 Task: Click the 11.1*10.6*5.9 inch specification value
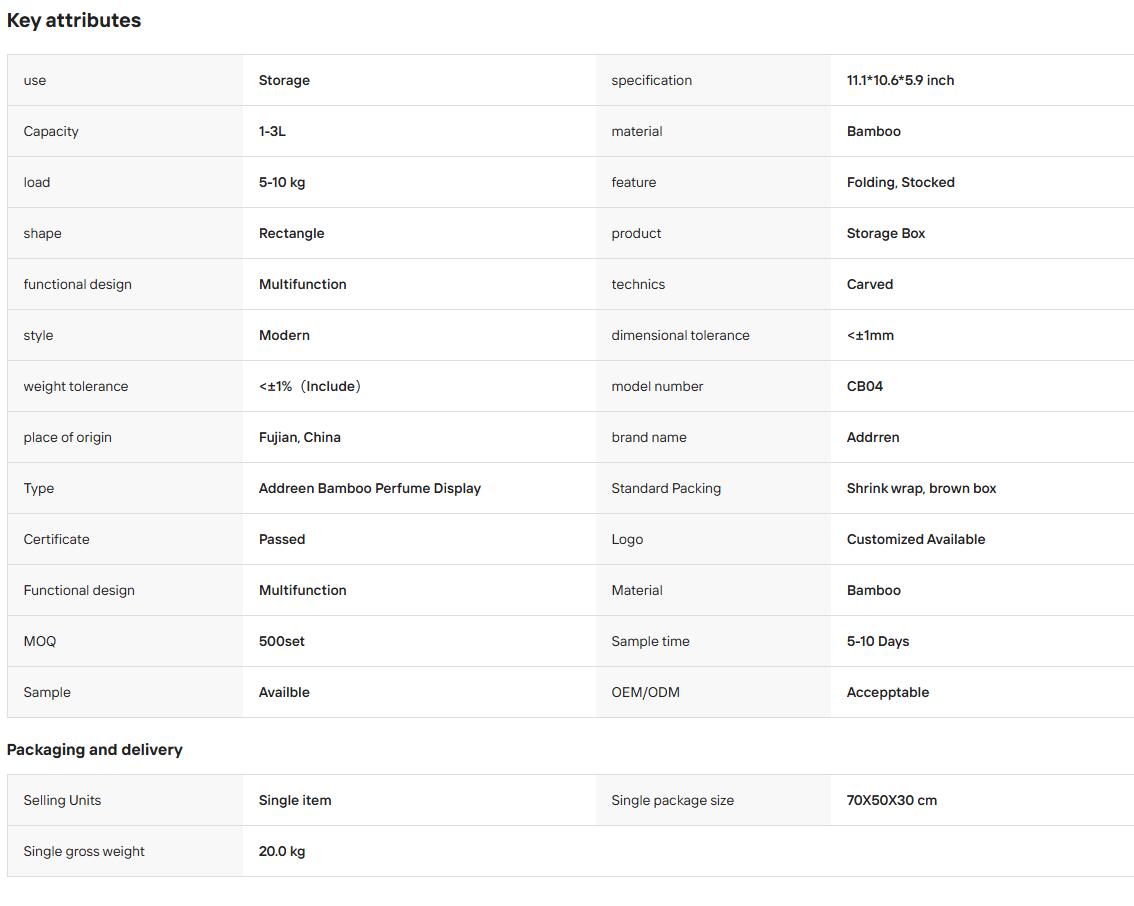point(900,80)
